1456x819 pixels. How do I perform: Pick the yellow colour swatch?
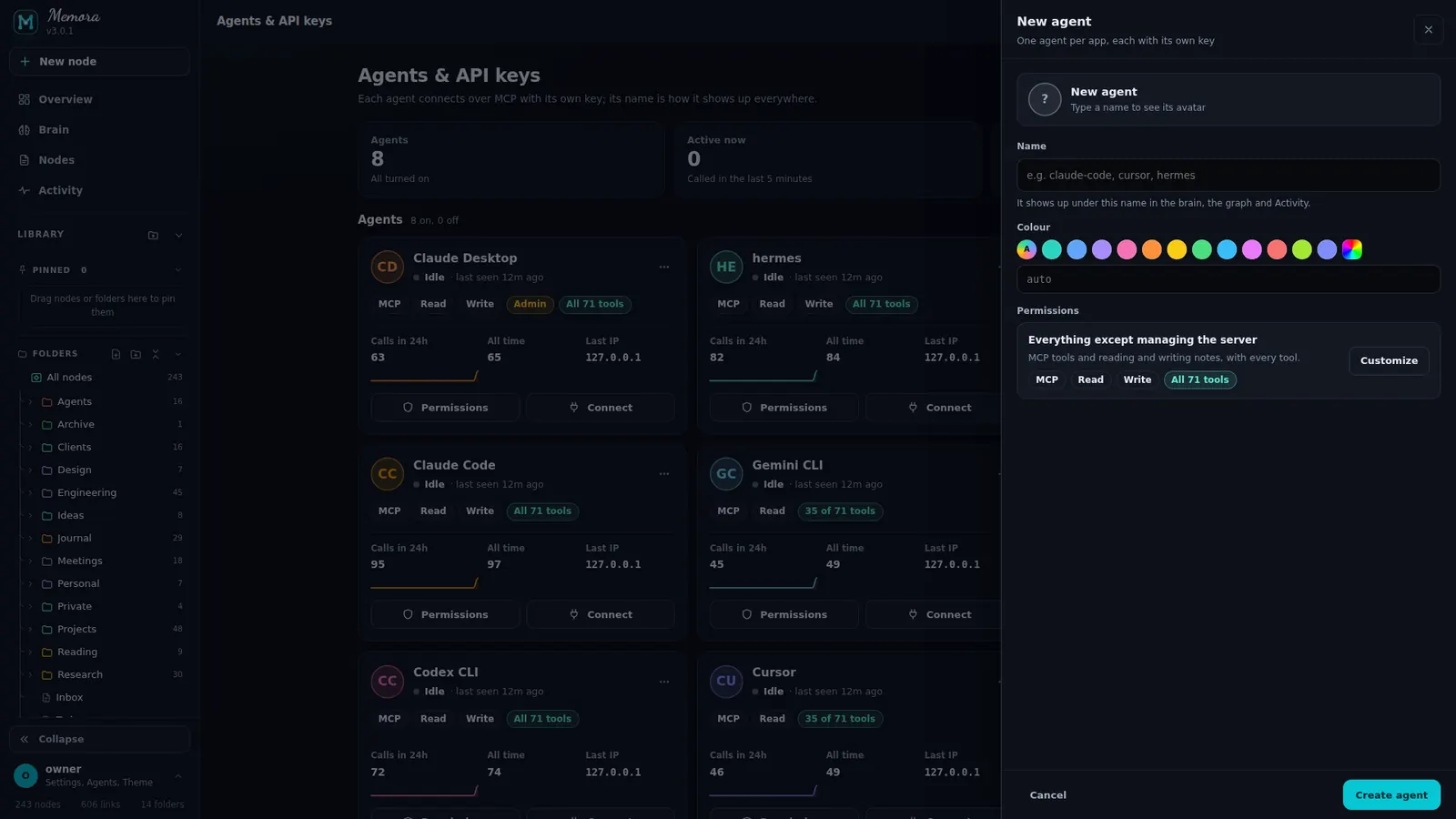tap(1177, 249)
